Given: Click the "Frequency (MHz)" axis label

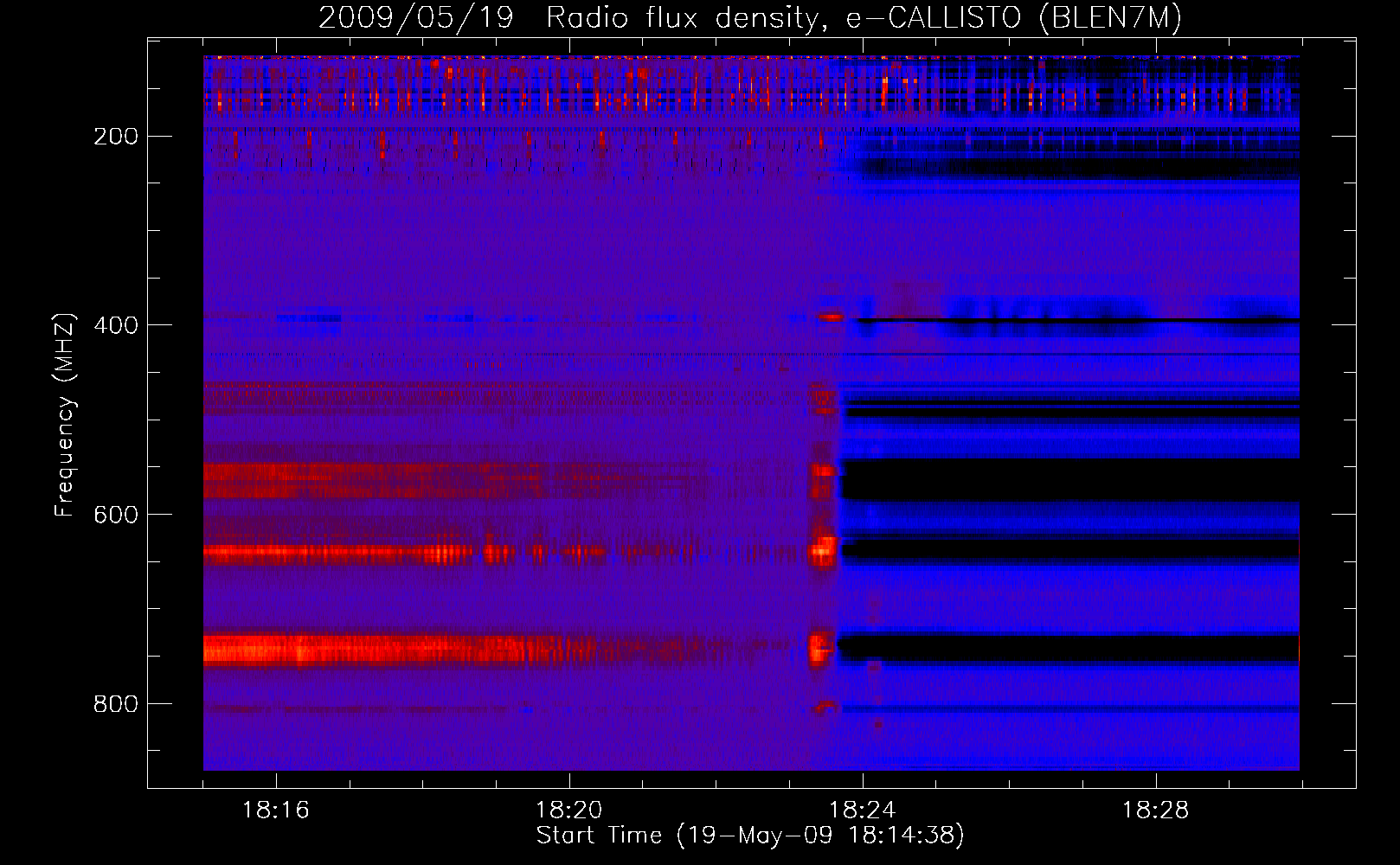Looking at the screenshot, I should 64,415.
